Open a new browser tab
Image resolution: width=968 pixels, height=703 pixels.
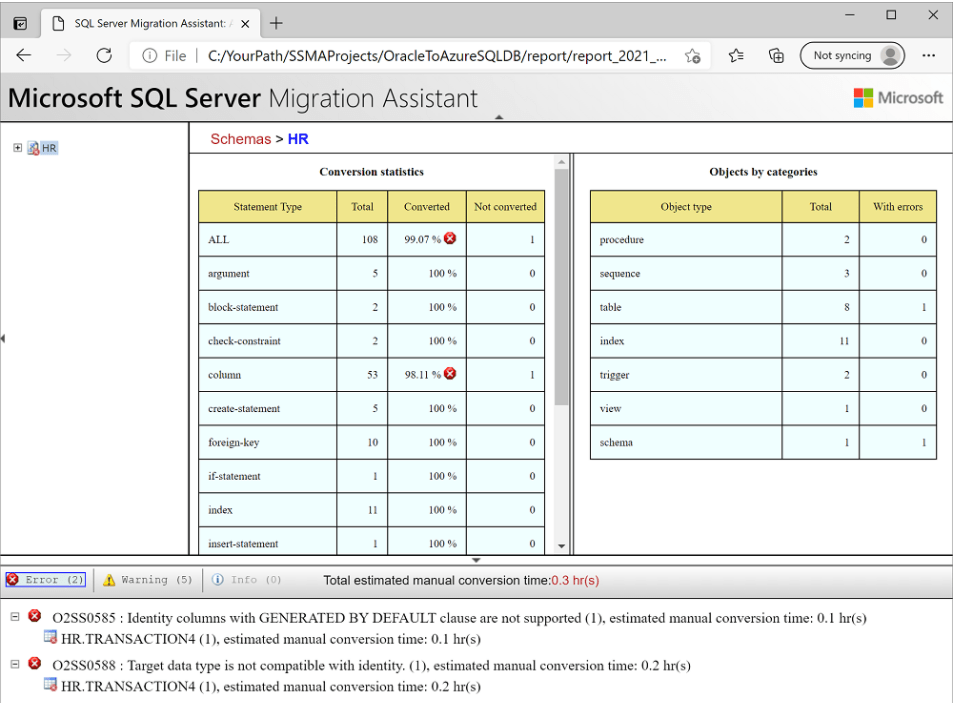pos(277,23)
